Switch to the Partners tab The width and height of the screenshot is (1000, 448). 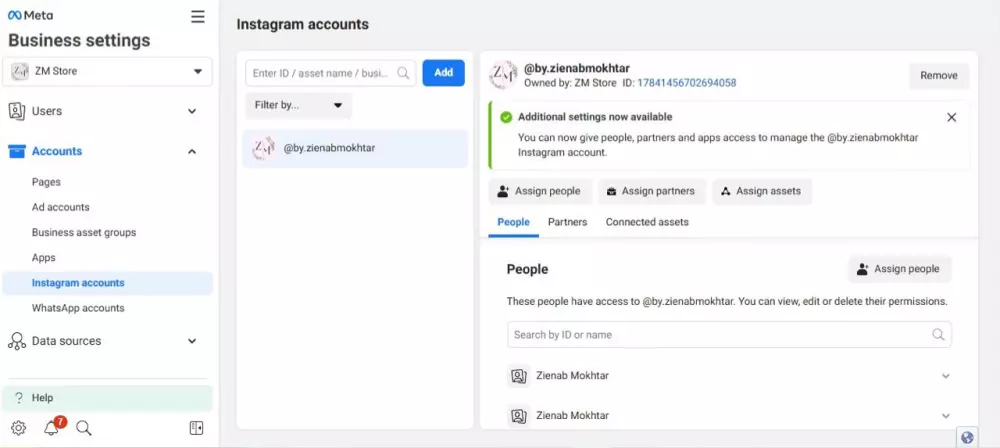tap(568, 222)
